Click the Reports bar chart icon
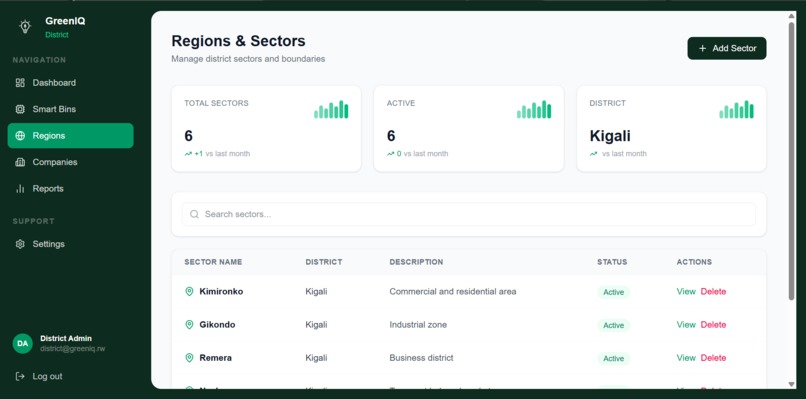 pyautogui.click(x=20, y=189)
